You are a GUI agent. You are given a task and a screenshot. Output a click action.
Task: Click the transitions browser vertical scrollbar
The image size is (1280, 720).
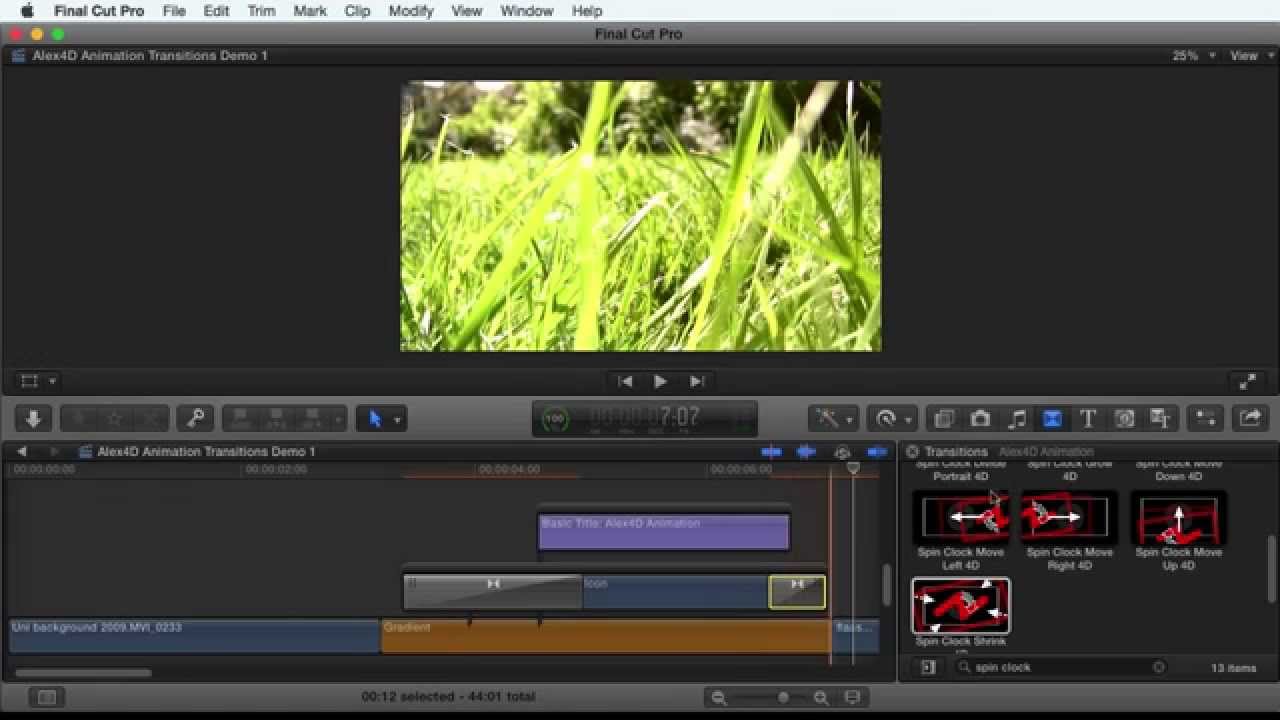pos(1272,568)
